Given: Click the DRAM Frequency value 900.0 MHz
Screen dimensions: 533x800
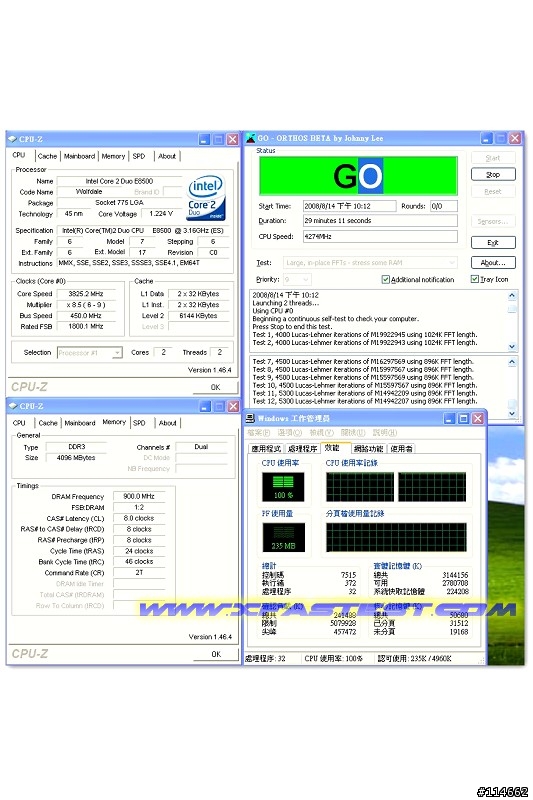Looking at the screenshot, I should pos(139,496).
